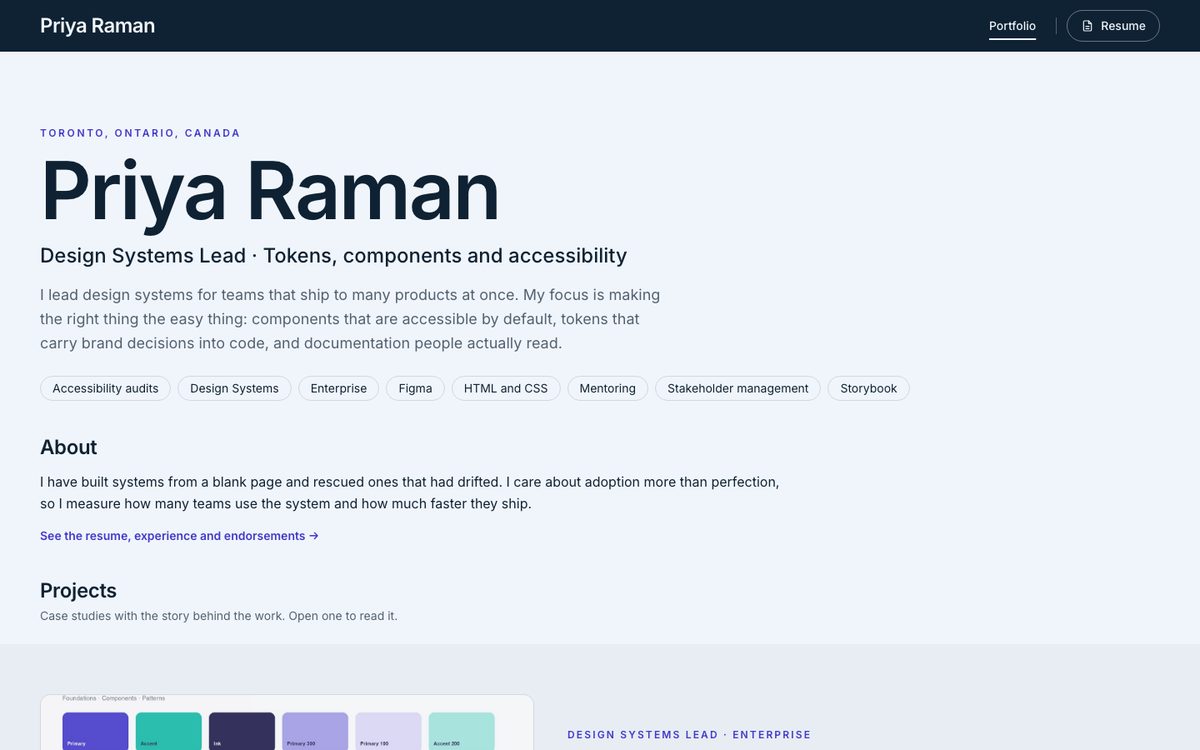Click the HTML and CSS tag

point(506,388)
